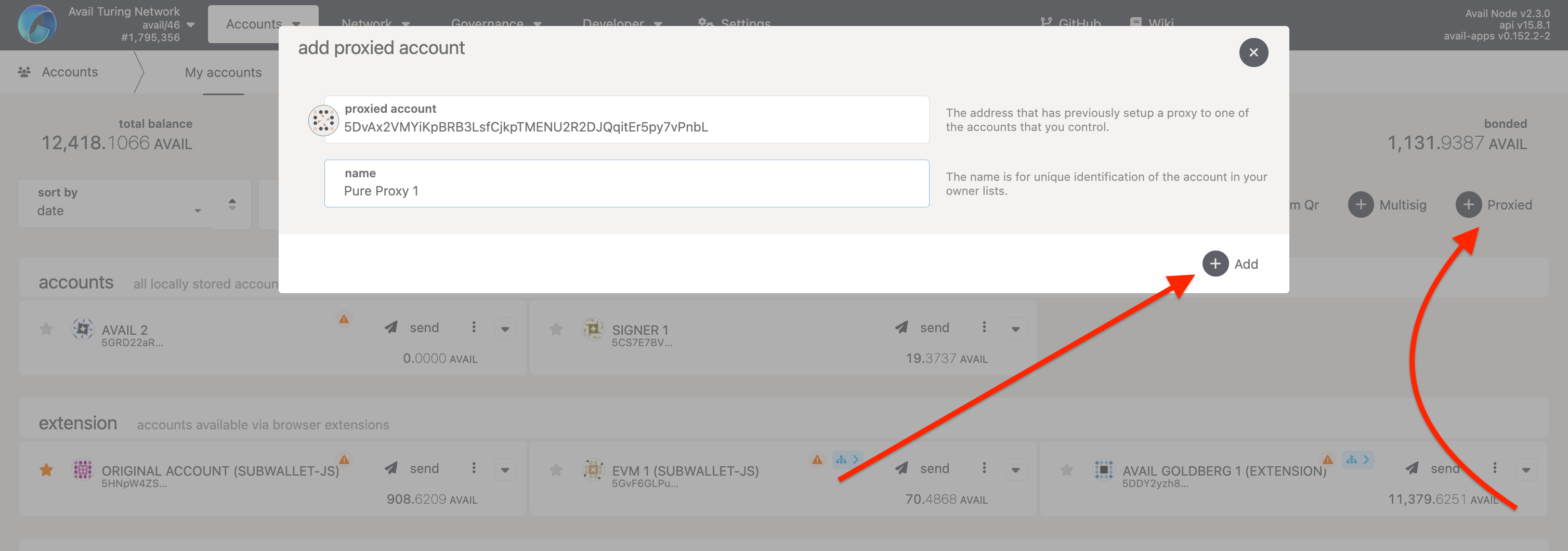The width and height of the screenshot is (1568, 551).
Task: Open the Accounts menu
Action: click(262, 24)
